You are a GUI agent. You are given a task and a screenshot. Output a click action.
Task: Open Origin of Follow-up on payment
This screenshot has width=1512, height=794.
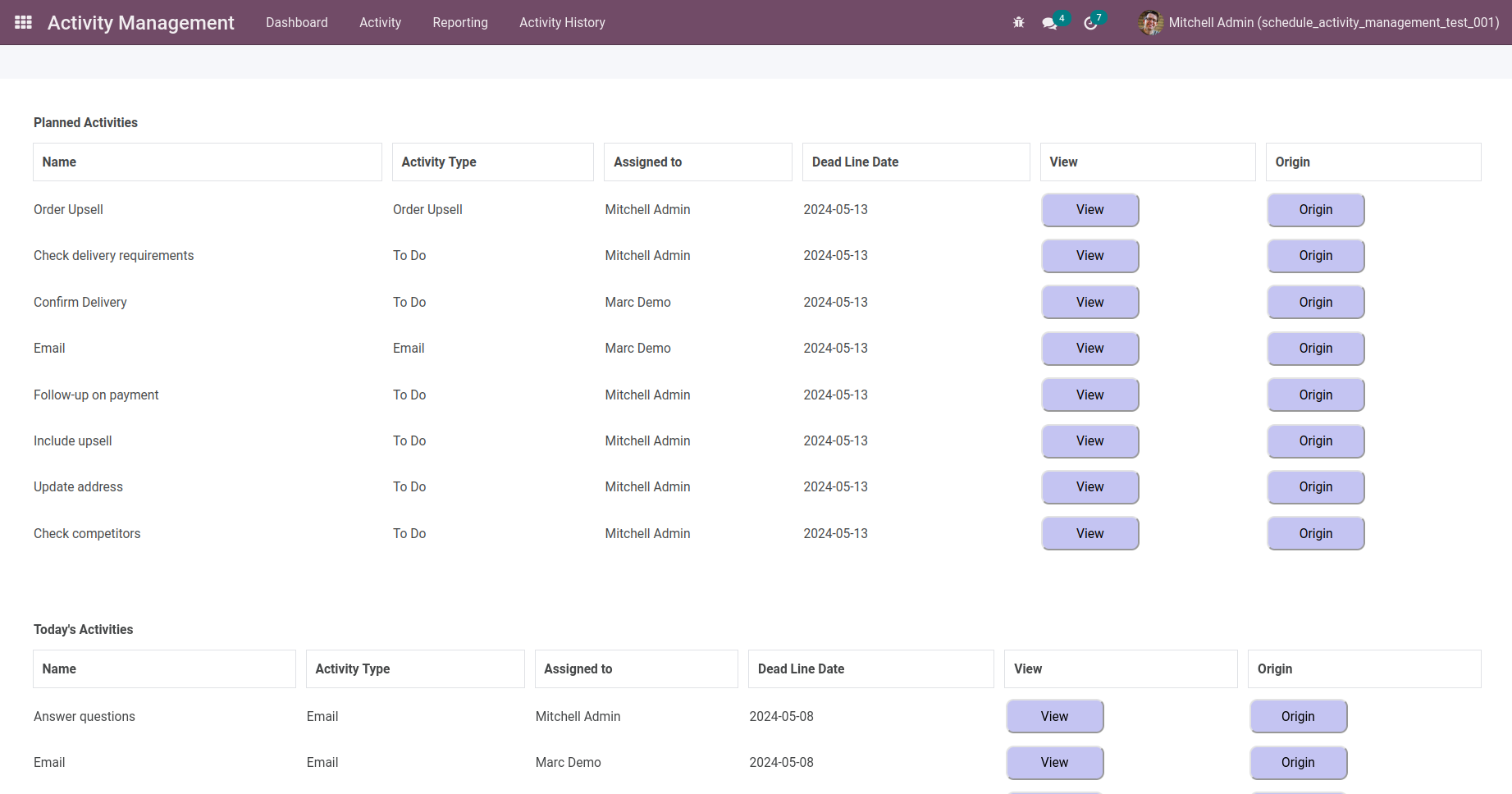click(1315, 395)
